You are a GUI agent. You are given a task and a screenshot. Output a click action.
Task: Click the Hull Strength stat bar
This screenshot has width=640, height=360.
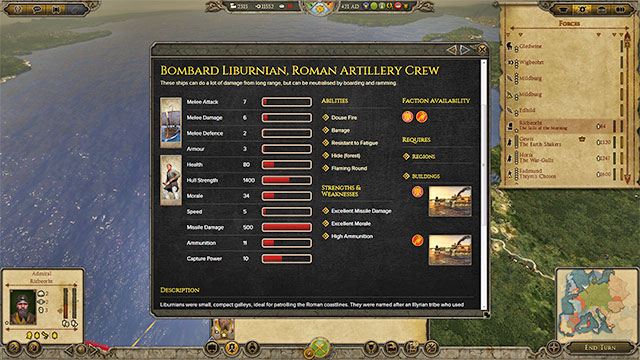(287, 180)
